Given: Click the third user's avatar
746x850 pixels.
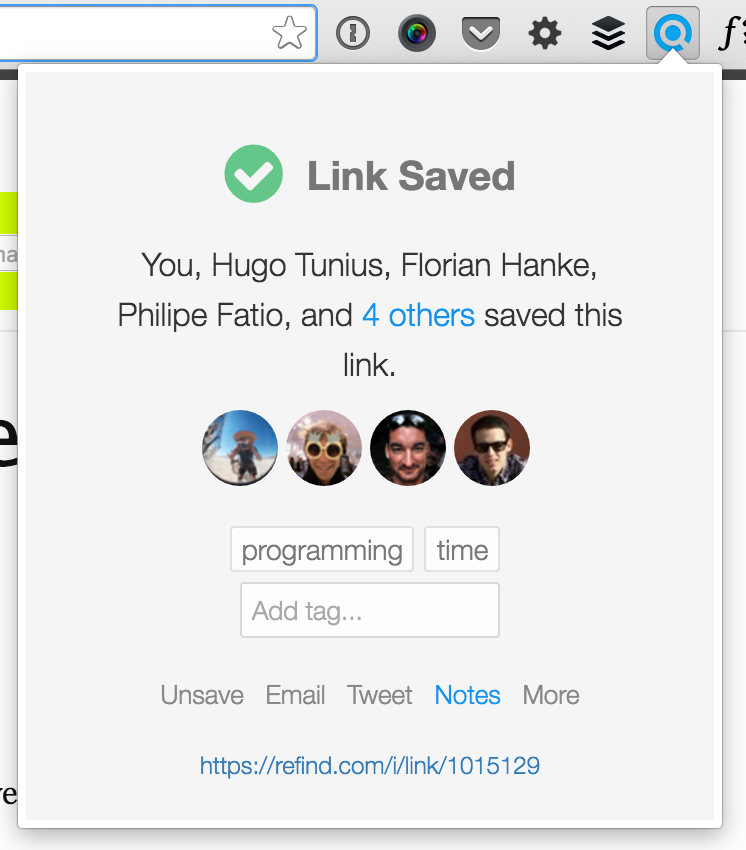Looking at the screenshot, I should click(x=408, y=448).
